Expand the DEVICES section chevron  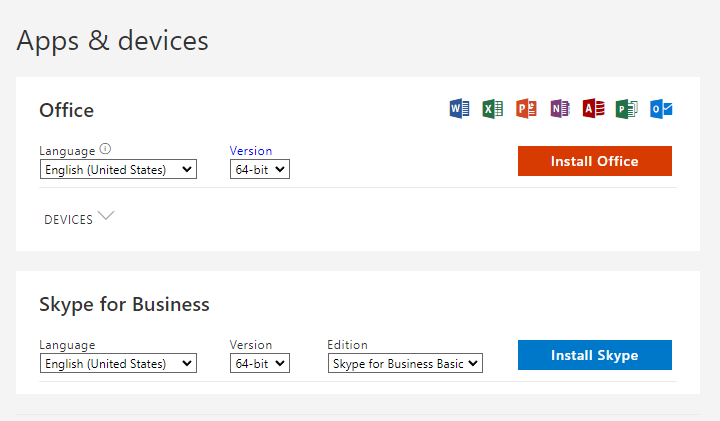point(106,216)
